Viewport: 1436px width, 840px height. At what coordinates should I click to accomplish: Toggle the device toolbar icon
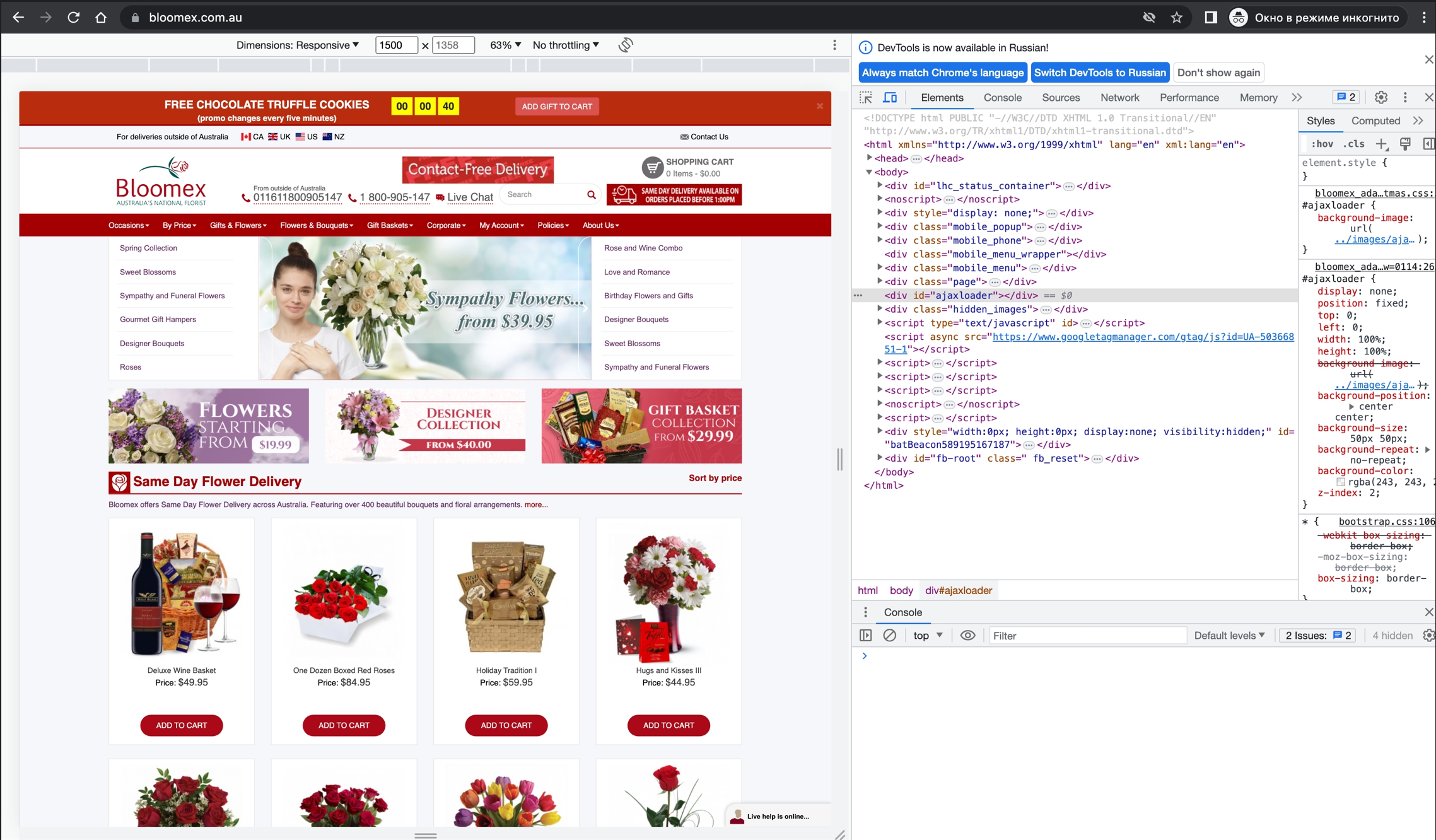[890, 98]
